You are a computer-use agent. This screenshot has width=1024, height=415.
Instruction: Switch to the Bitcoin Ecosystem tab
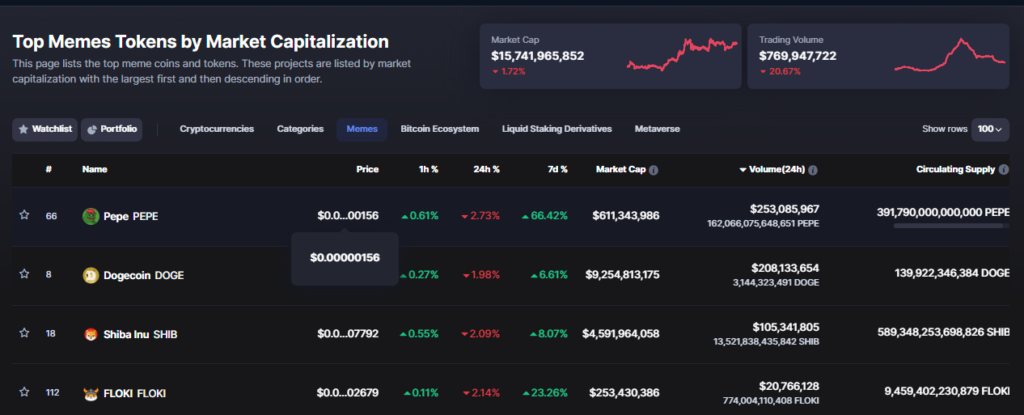[x=439, y=129]
